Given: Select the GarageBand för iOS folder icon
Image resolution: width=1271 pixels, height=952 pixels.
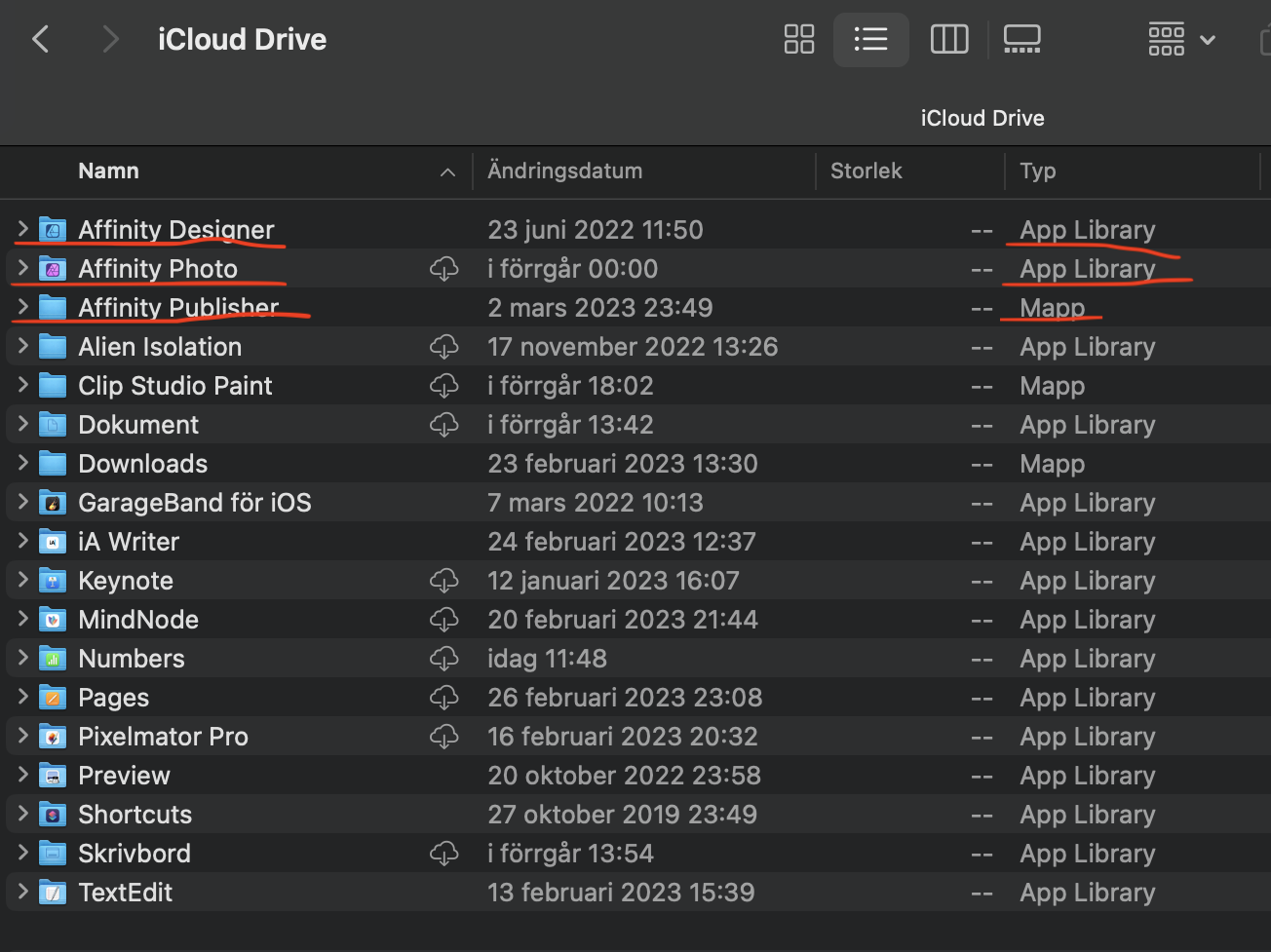Looking at the screenshot, I should click(53, 503).
